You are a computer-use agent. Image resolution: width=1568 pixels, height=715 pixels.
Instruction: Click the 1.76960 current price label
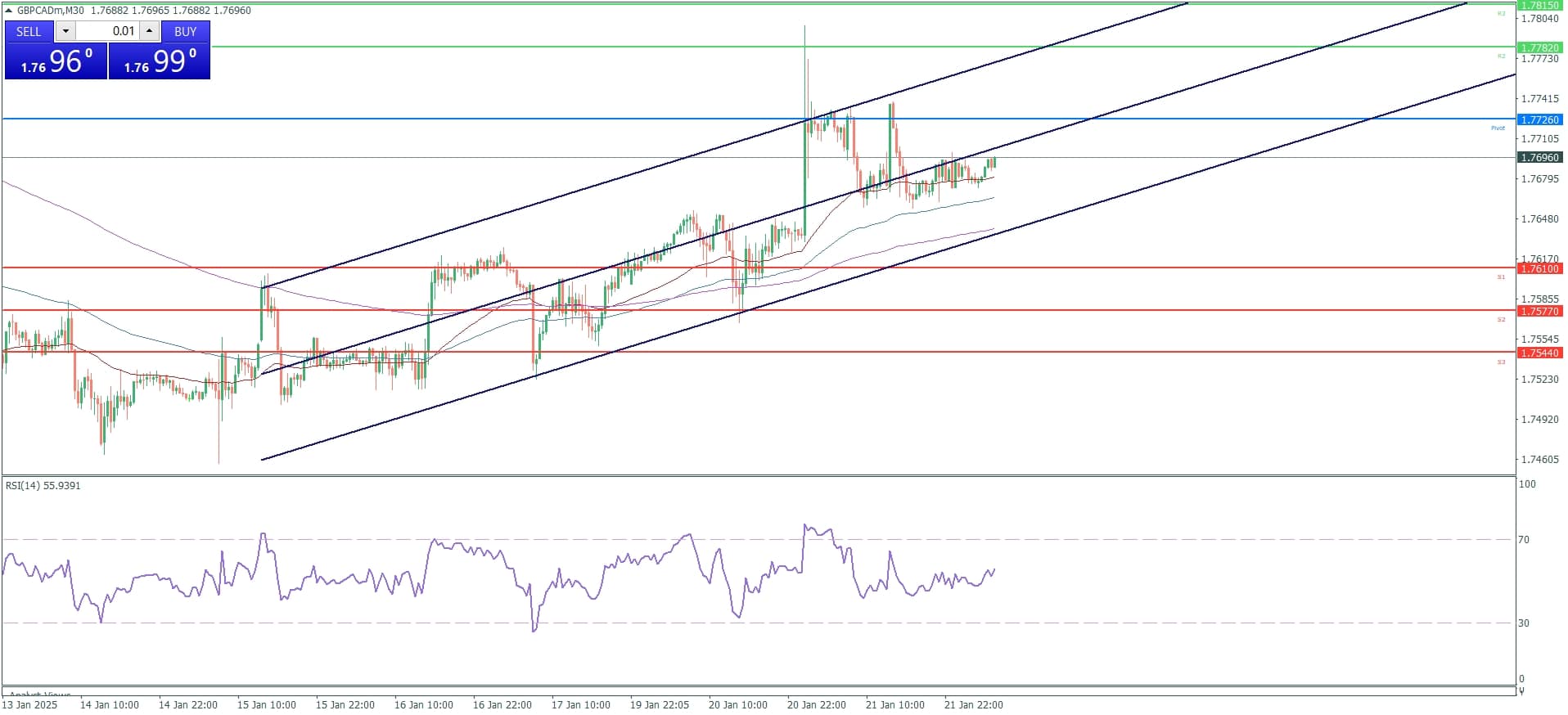point(1539,157)
